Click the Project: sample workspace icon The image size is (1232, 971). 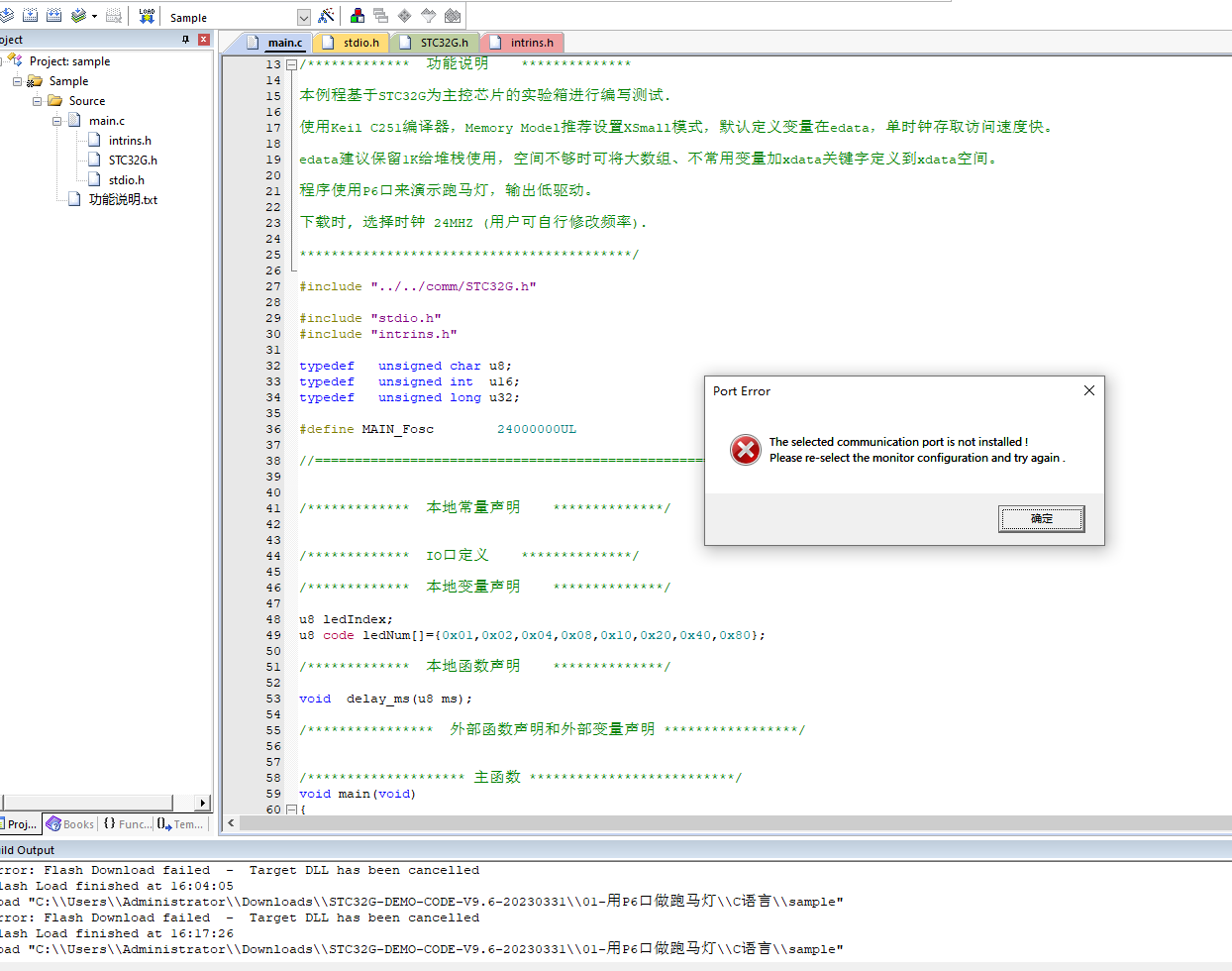click(x=15, y=60)
